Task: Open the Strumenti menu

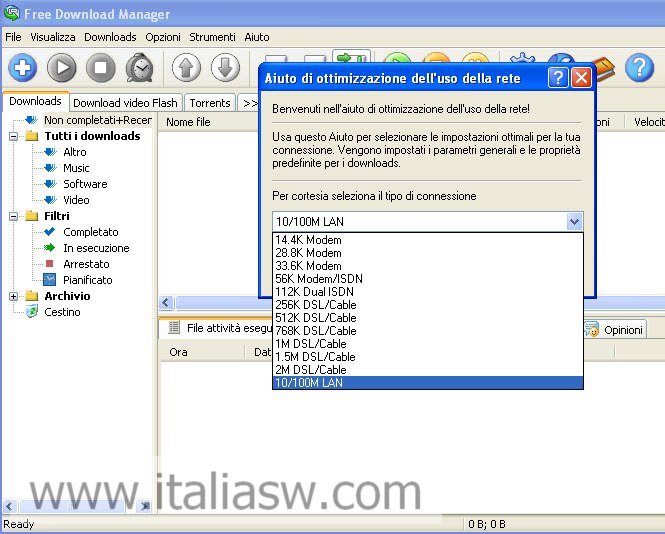Action: (x=212, y=37)
